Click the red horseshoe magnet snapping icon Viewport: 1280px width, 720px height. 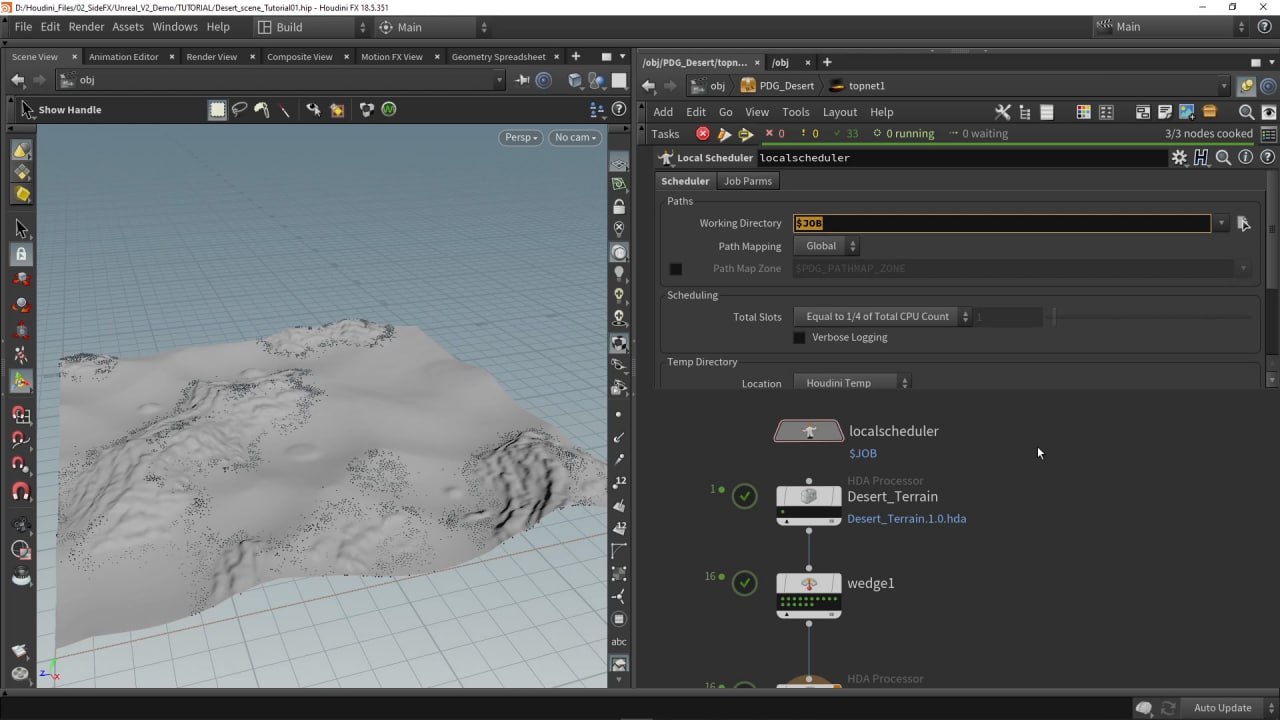[21, 491]
